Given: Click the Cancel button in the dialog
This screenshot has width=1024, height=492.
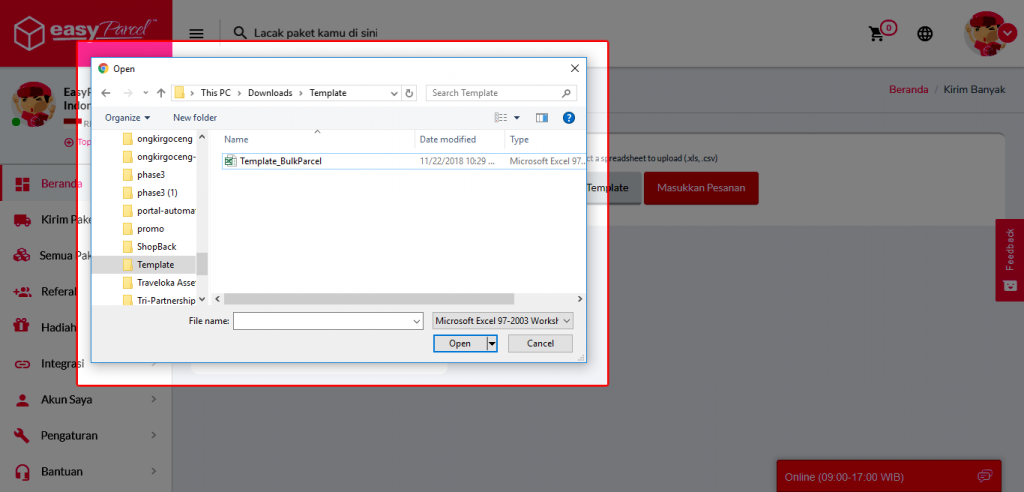Looking at the screenshot, I should point(540,343).
